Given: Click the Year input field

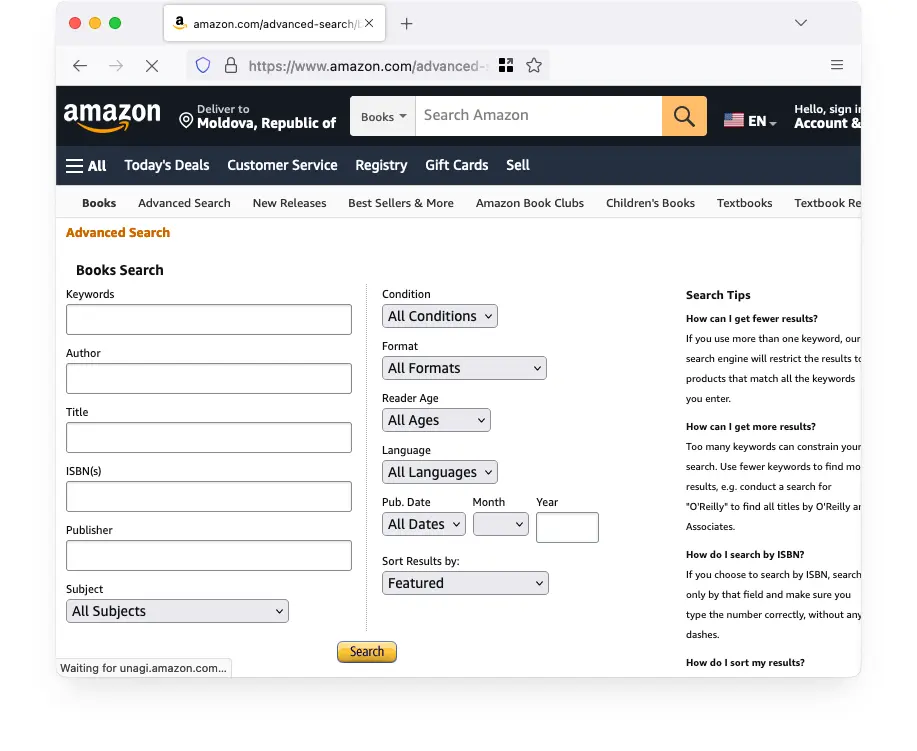Looking at the screenshot, I should [x=567, y=528].
